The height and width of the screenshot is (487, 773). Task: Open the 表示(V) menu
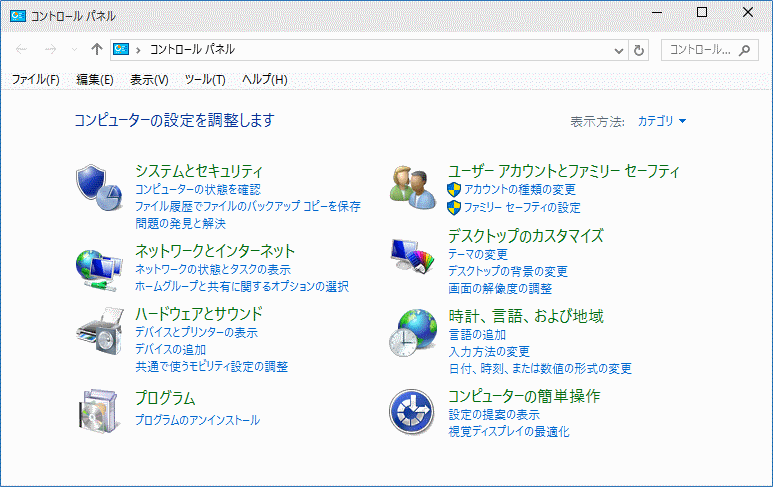pos(149,79)
